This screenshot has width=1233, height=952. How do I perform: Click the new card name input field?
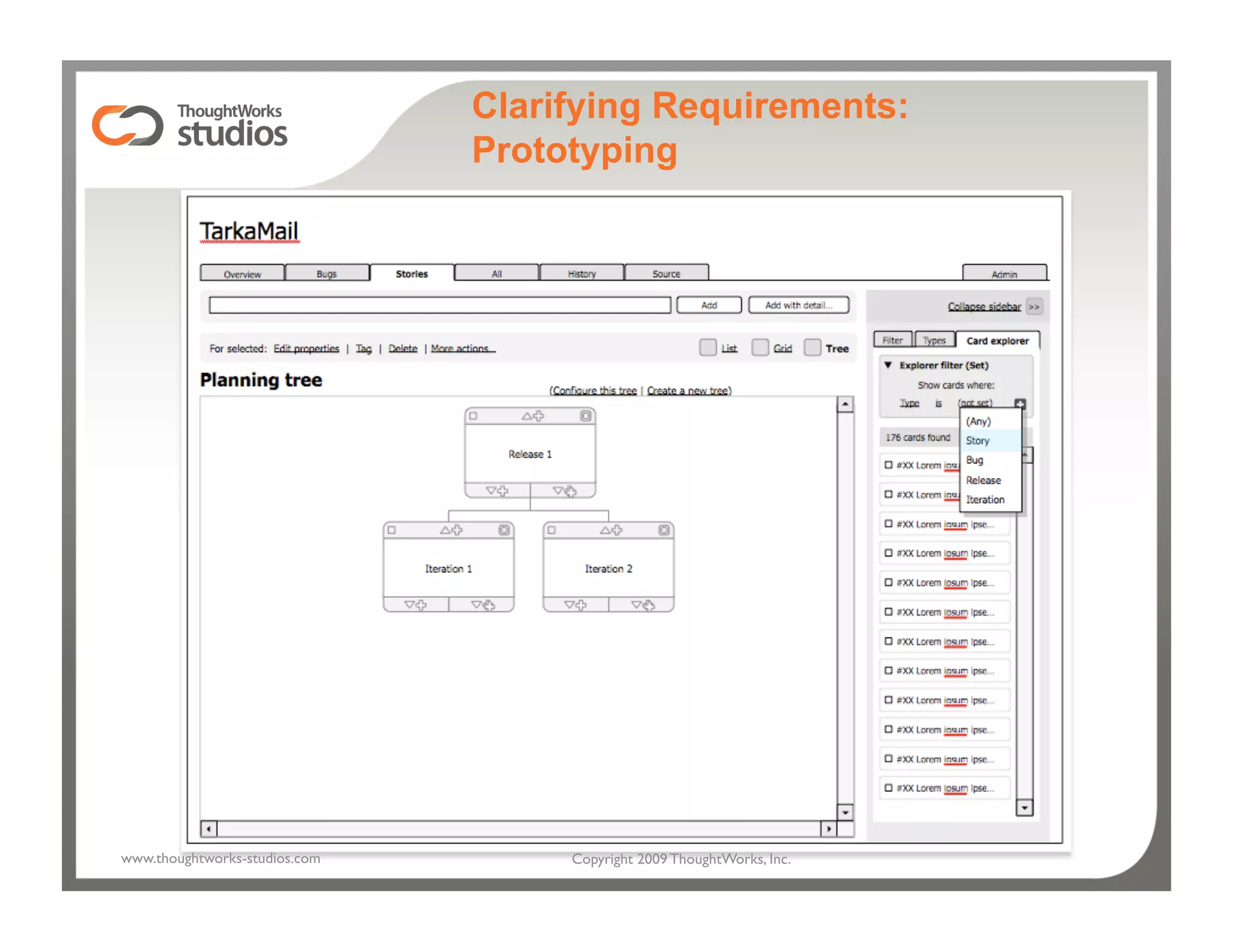pyautogui.click(x=440, y=305)
